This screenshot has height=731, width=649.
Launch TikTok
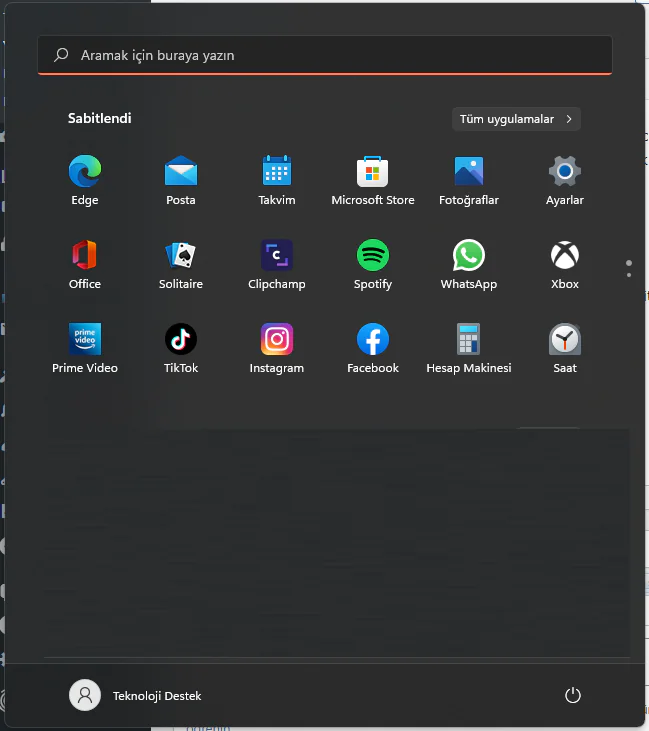(x=181, y=348)
